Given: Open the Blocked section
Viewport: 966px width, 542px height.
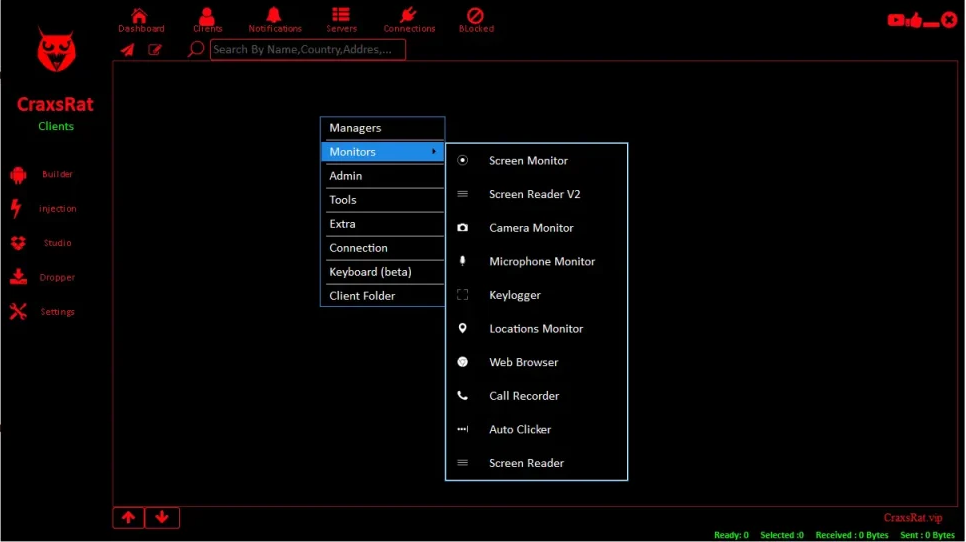Looking at the screenshot, I should pos(476,20).
